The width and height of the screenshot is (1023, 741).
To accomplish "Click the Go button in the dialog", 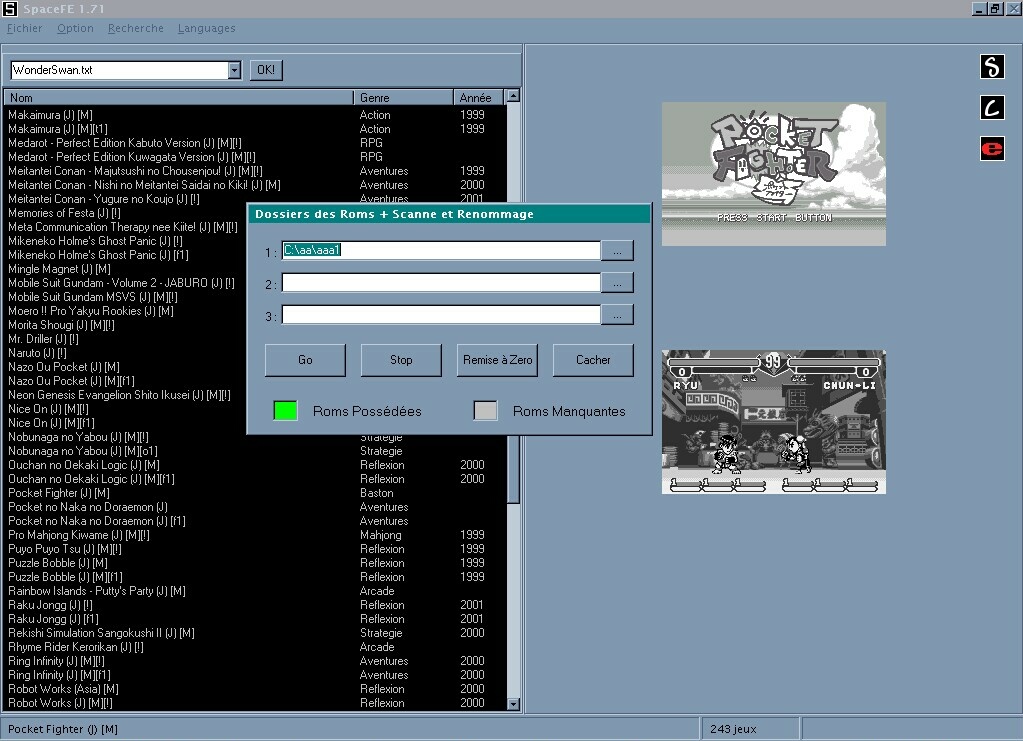I will coord(305,360).
